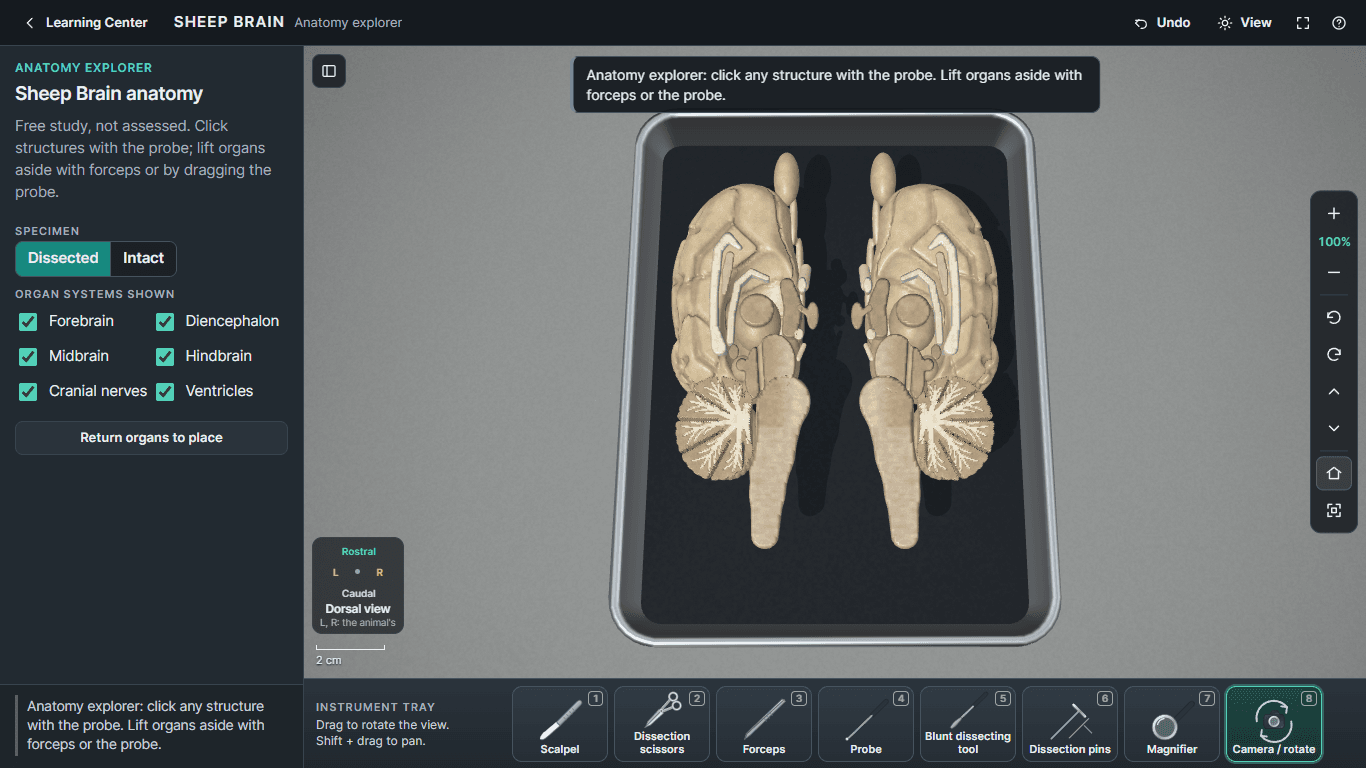Toggle the Forebrain checkbox
This screenshot has width=1366, height=768.
pyautogui.click(x=28, y=321)
